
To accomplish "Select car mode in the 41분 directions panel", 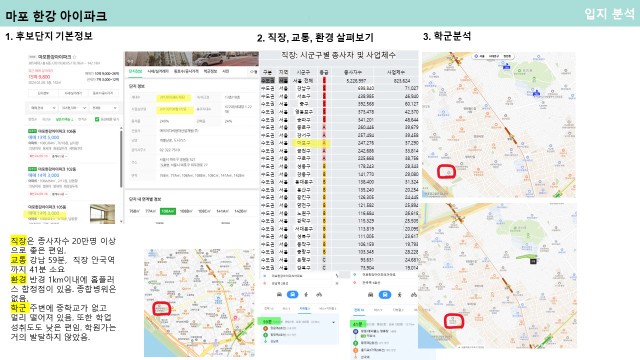I will coord(371,294).
